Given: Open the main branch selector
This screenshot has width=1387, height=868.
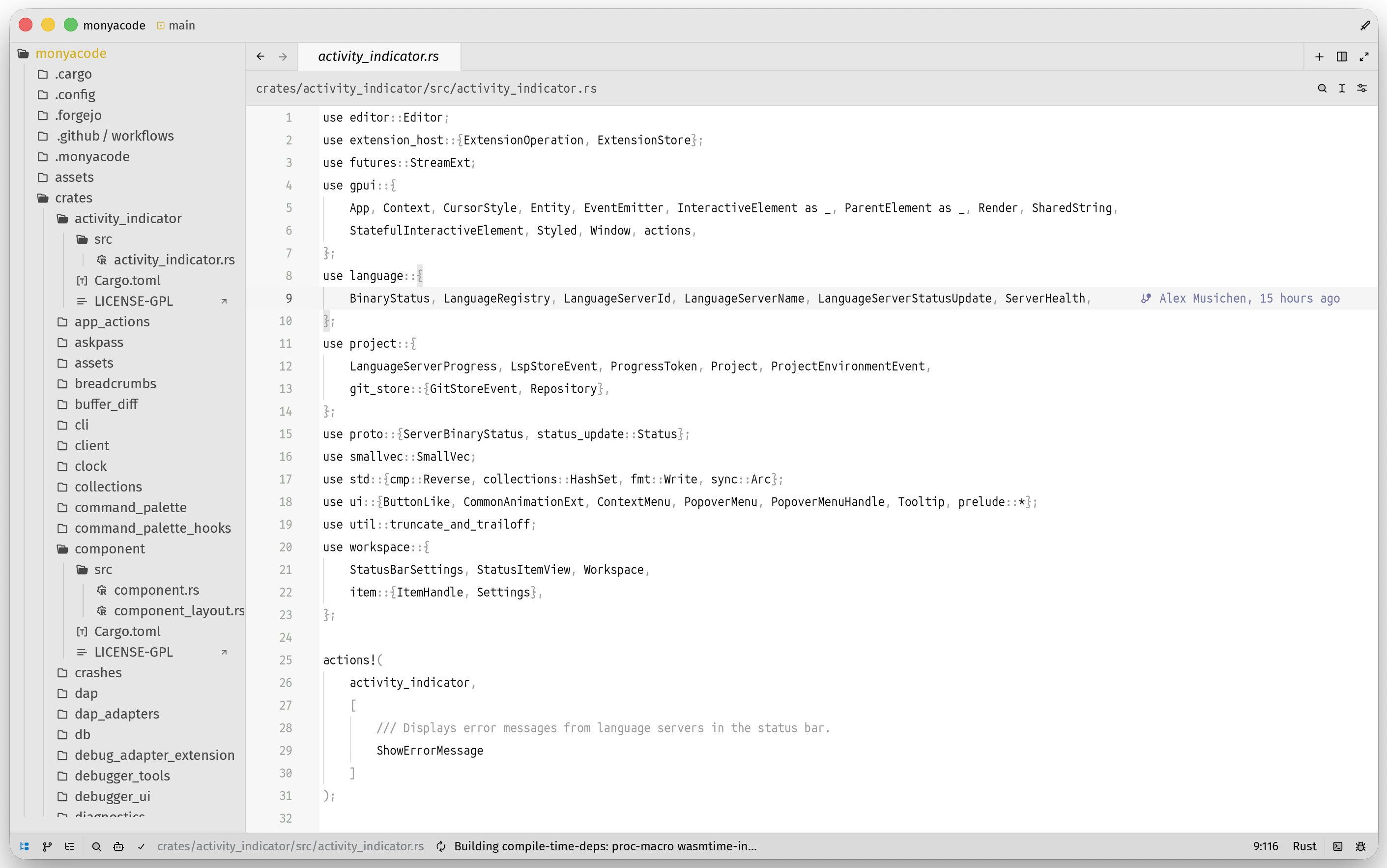Looking at the screenshot, I should pyautogui.click(x=175, y=25).
